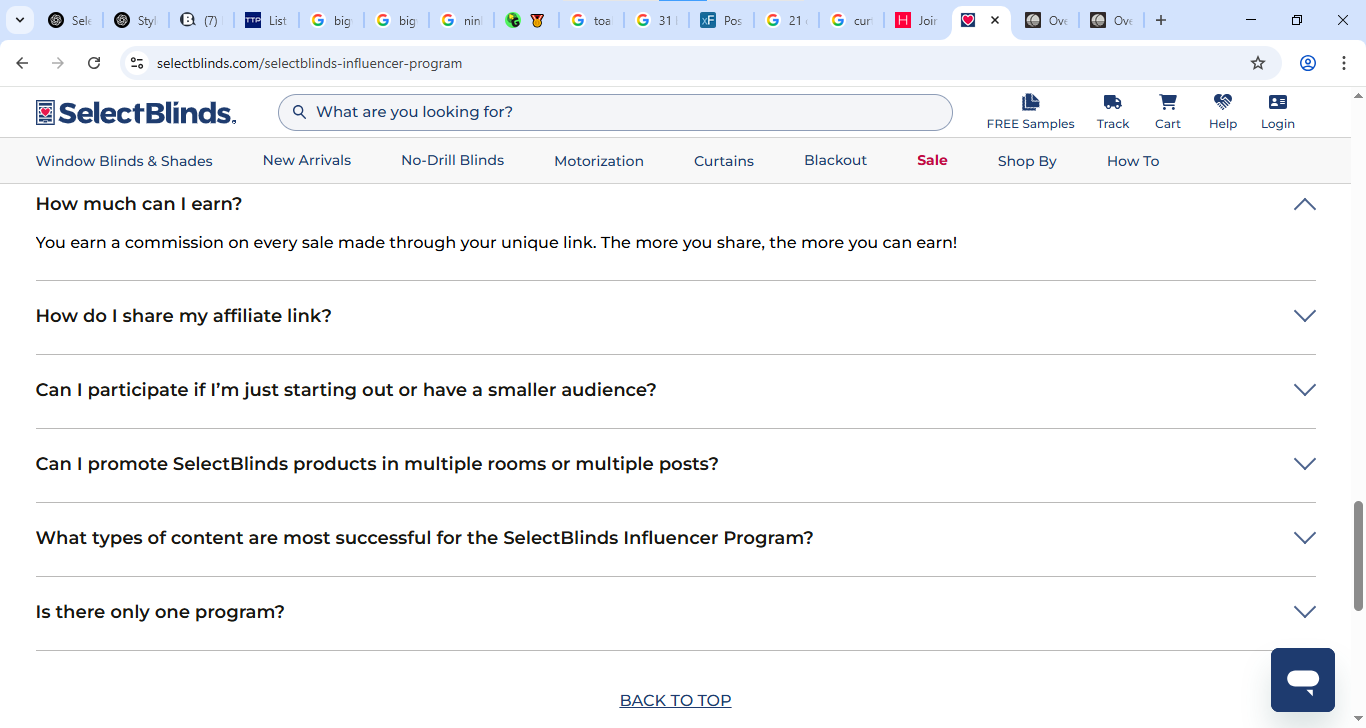Switch to the 'Sele' browser tab

click(70, 20)
